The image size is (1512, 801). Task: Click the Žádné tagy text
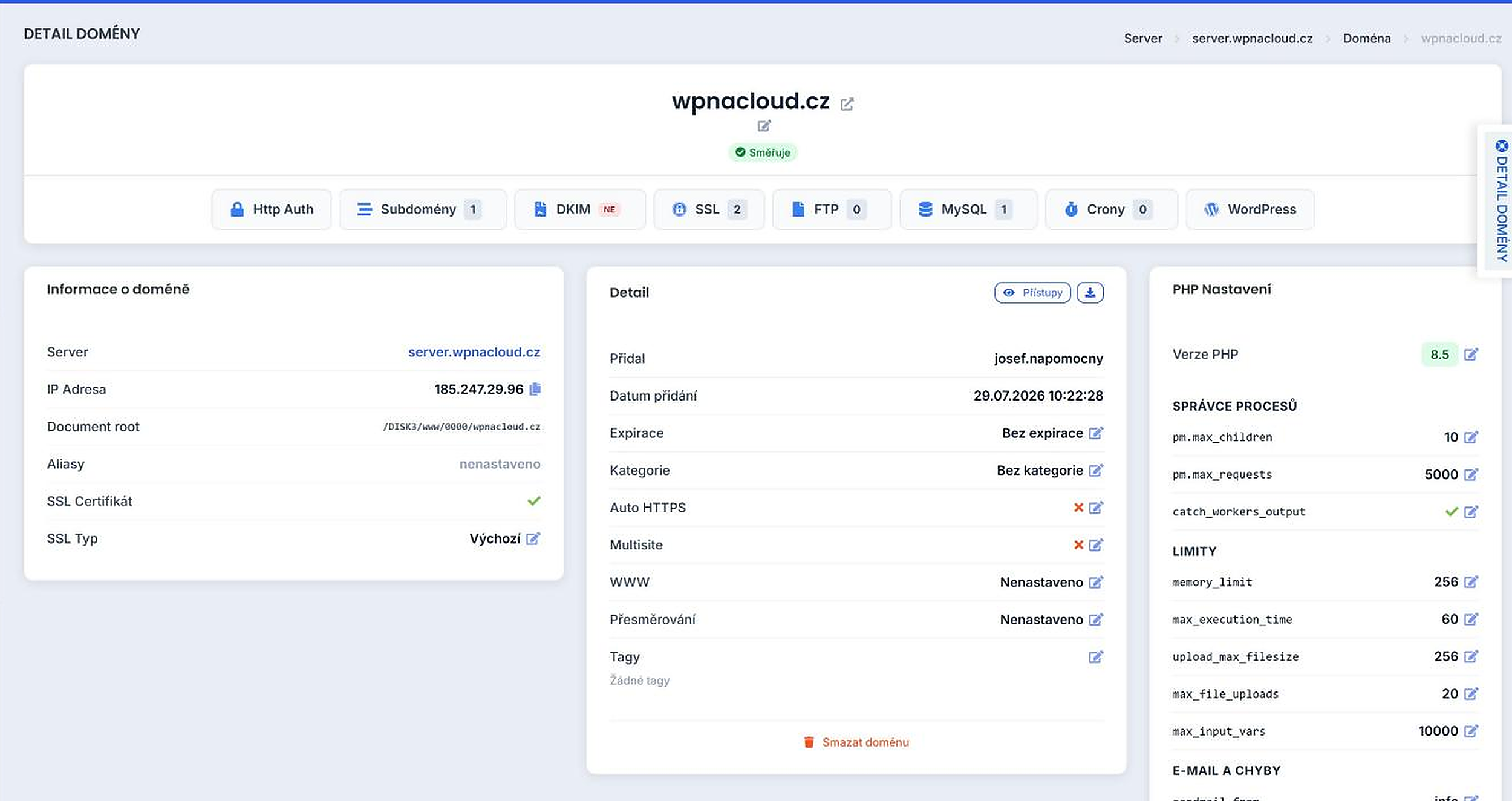coord(639,681)
